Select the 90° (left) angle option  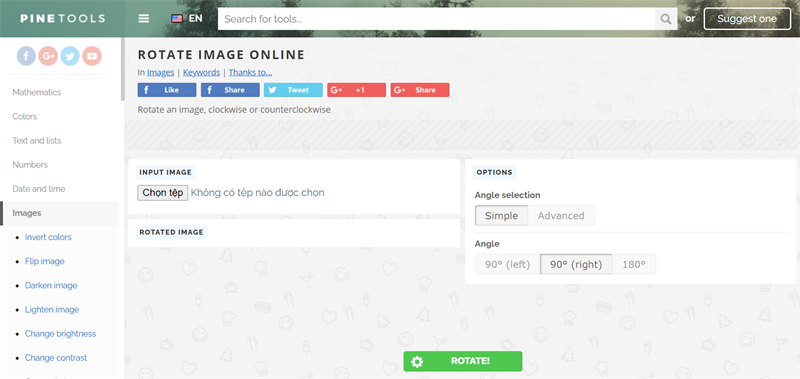(x=507, y=264)
